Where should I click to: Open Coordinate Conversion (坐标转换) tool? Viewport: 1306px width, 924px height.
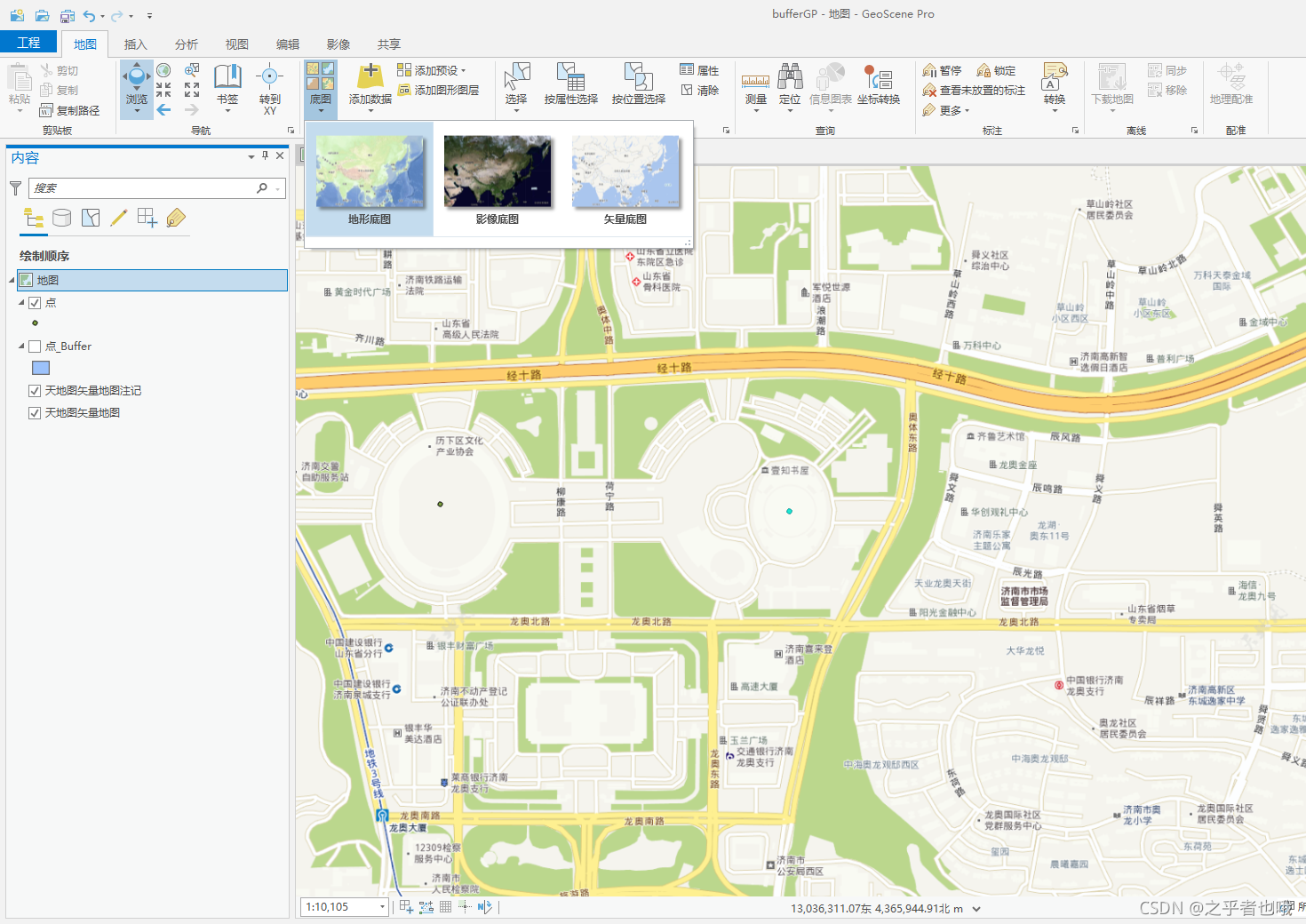879,84
